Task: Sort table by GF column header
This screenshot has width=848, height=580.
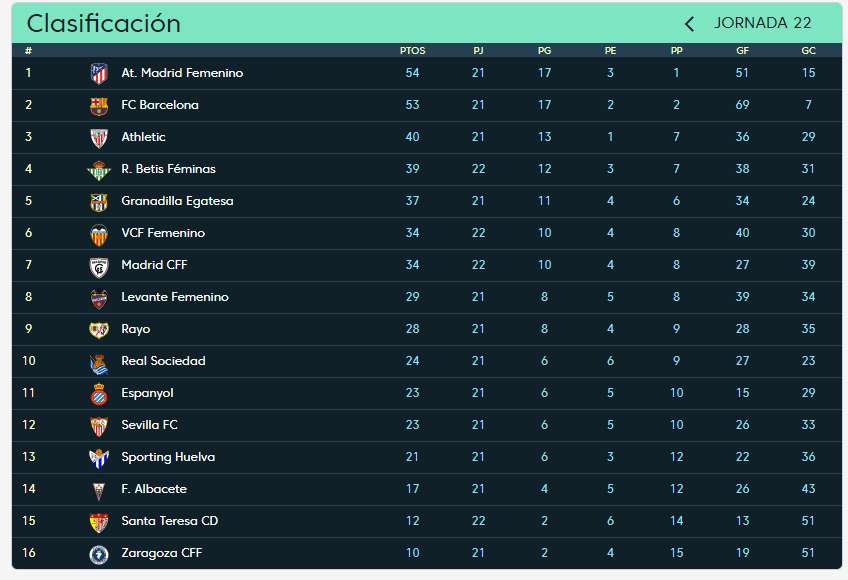Action: [743, 50]
